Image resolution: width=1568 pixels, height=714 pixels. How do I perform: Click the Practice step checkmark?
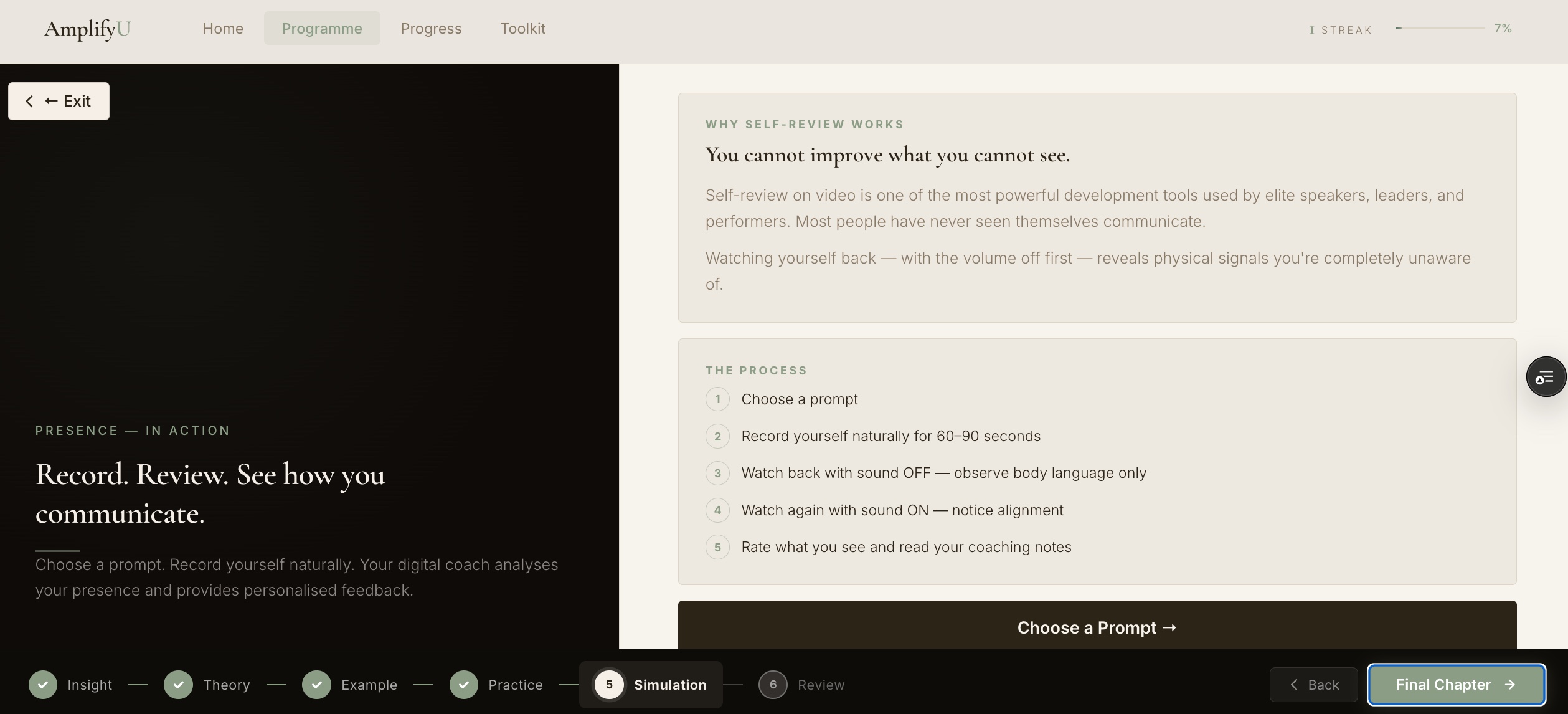pos(464,685)
